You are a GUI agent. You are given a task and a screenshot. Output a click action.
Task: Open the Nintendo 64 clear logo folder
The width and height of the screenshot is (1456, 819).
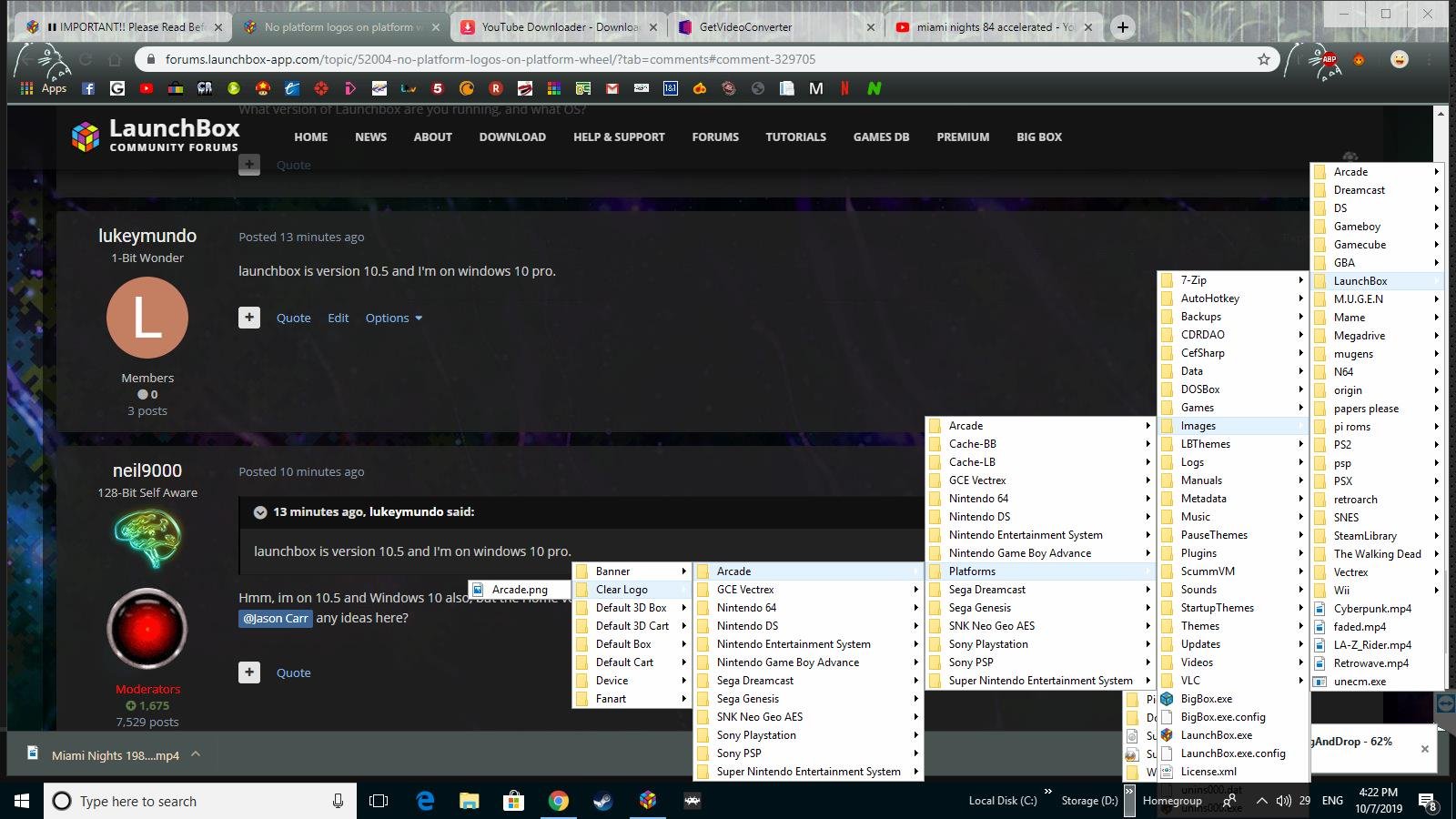[x=808, y=608]
